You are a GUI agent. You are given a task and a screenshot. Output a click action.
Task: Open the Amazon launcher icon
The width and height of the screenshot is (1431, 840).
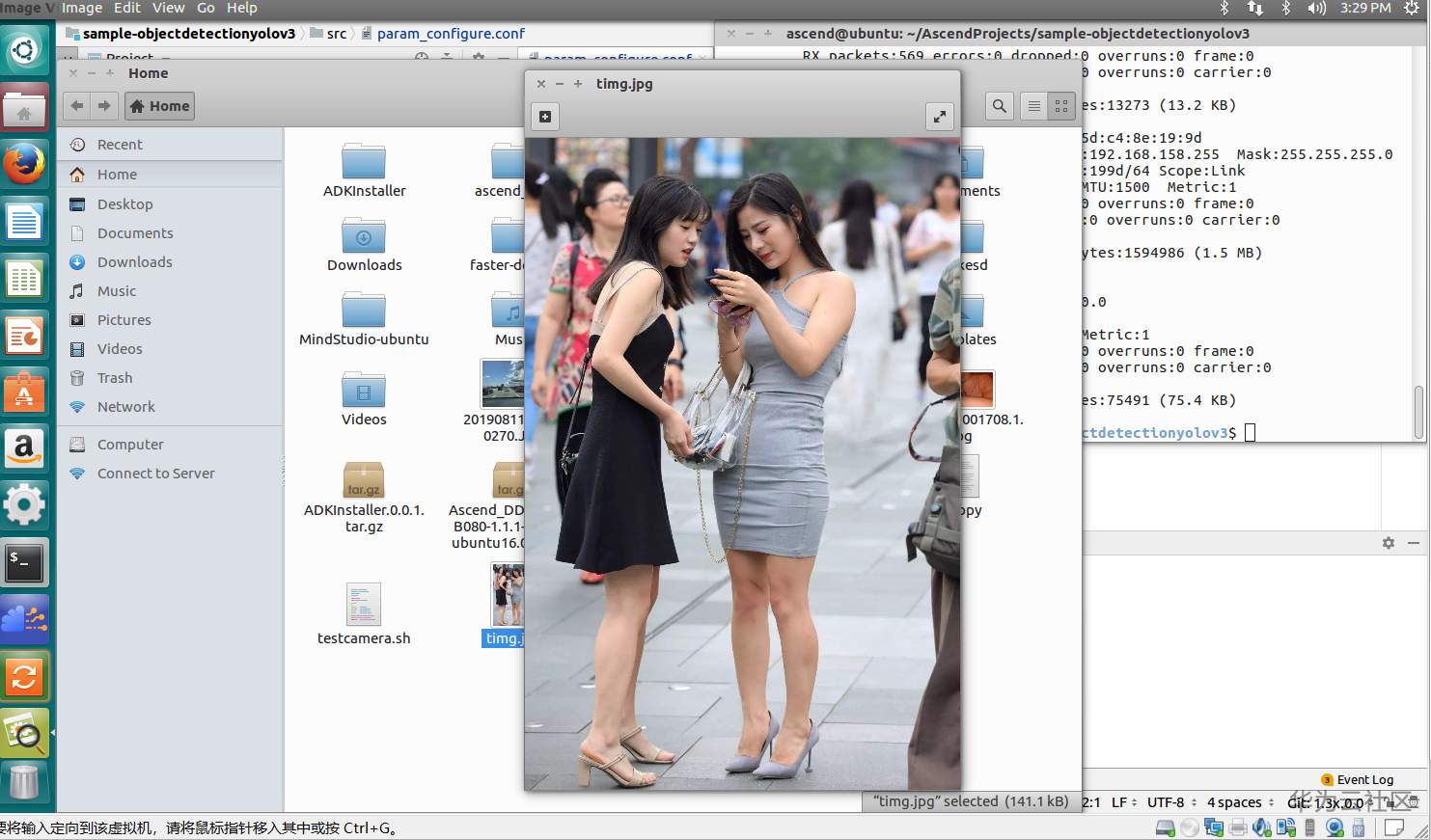(24, 447)
